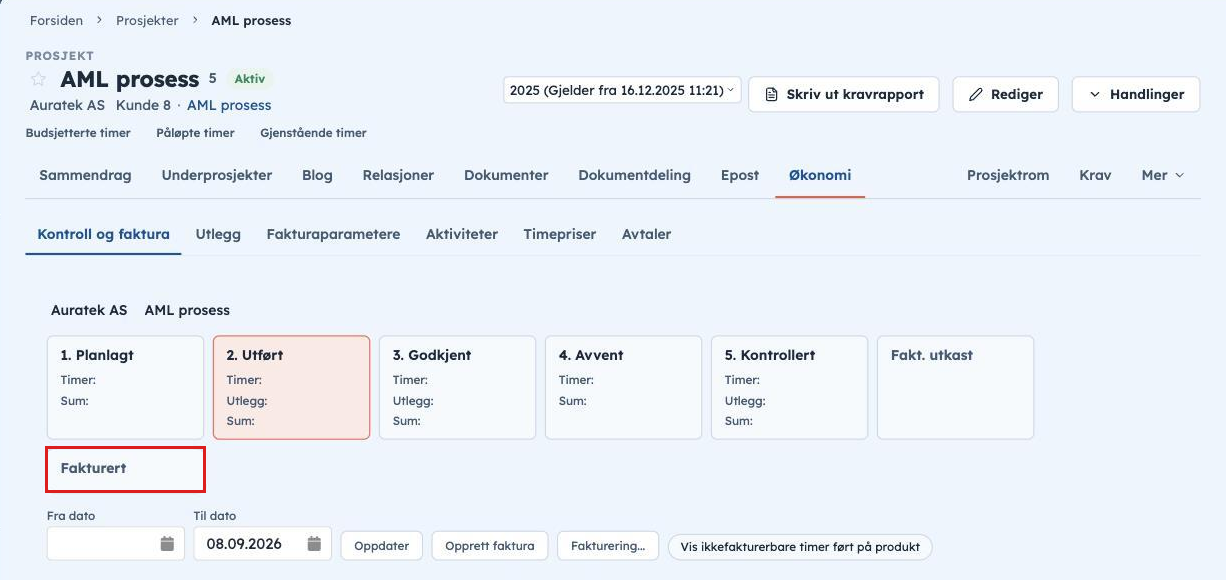Viewport: 1226px width, 580px height.
Task: Select the 5. Kontrollert status card
Action: [789, 387]
